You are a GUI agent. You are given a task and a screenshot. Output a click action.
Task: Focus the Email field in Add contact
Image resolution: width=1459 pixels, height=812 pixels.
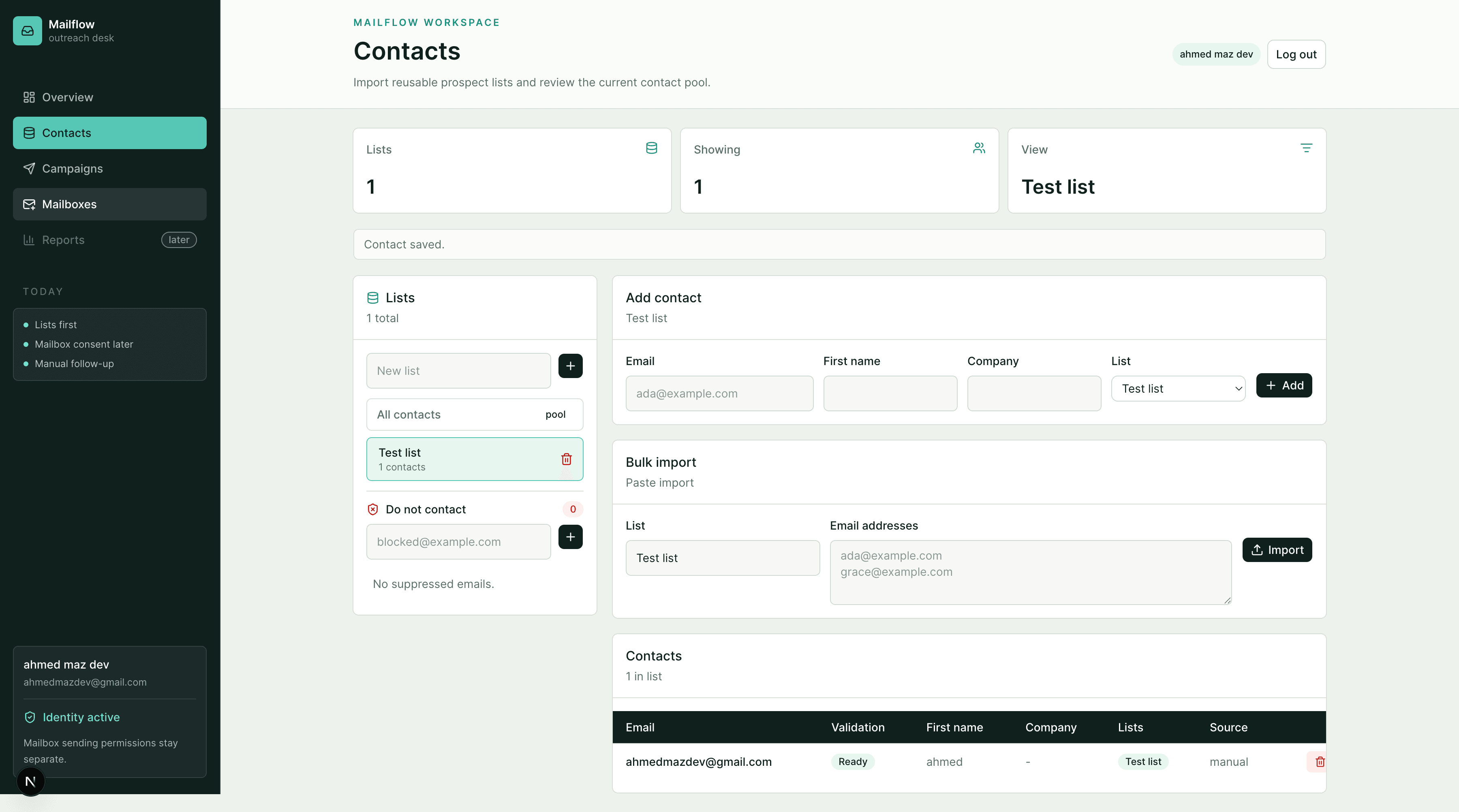[719, 393]
